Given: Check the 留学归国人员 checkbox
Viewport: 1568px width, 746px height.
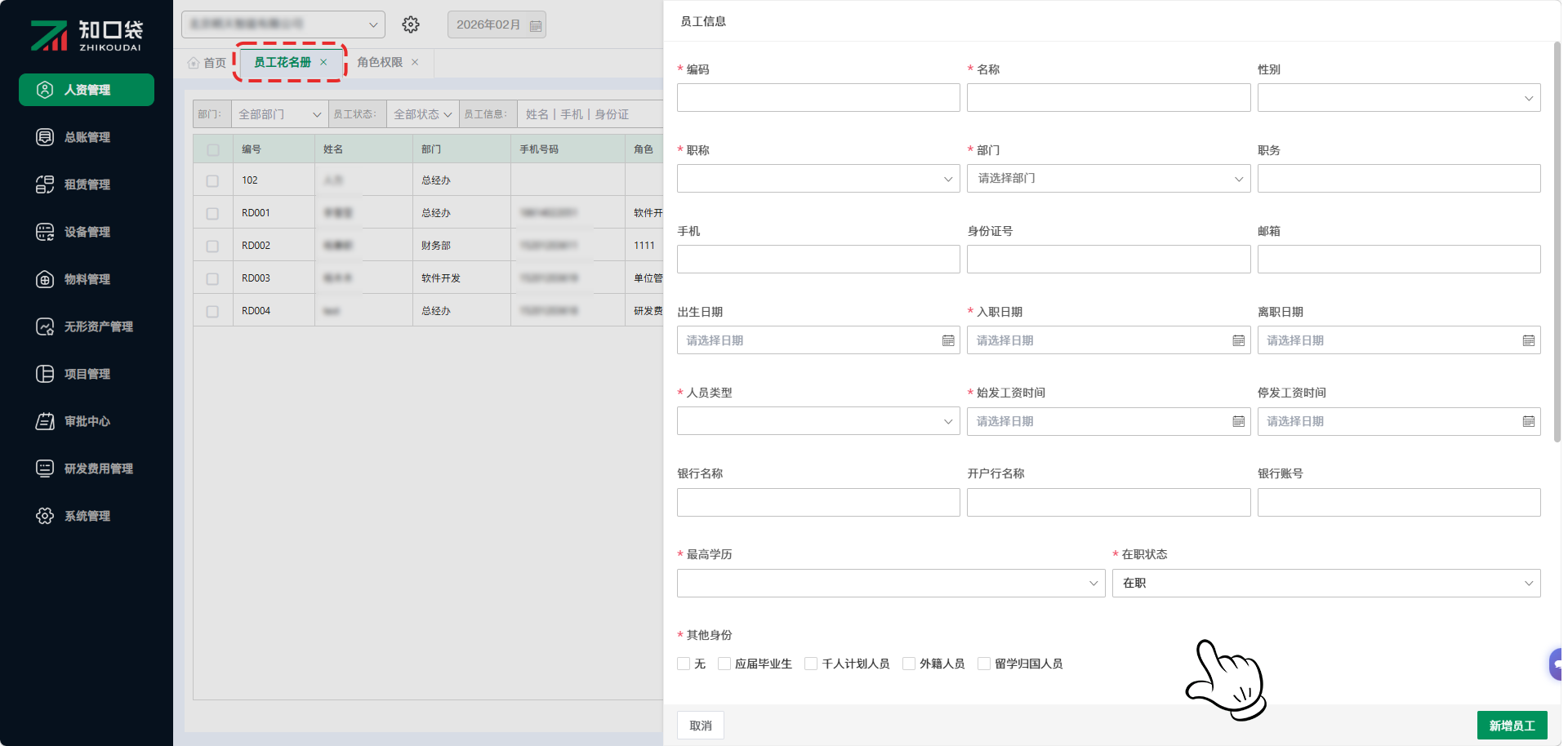Looking at the screenshot, I should click(984, 664).
